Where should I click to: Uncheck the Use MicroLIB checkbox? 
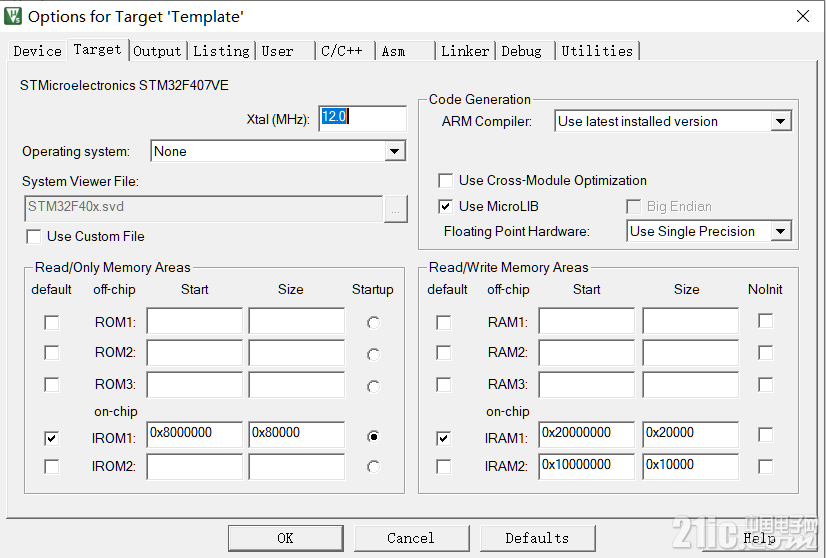pos(446,207)
